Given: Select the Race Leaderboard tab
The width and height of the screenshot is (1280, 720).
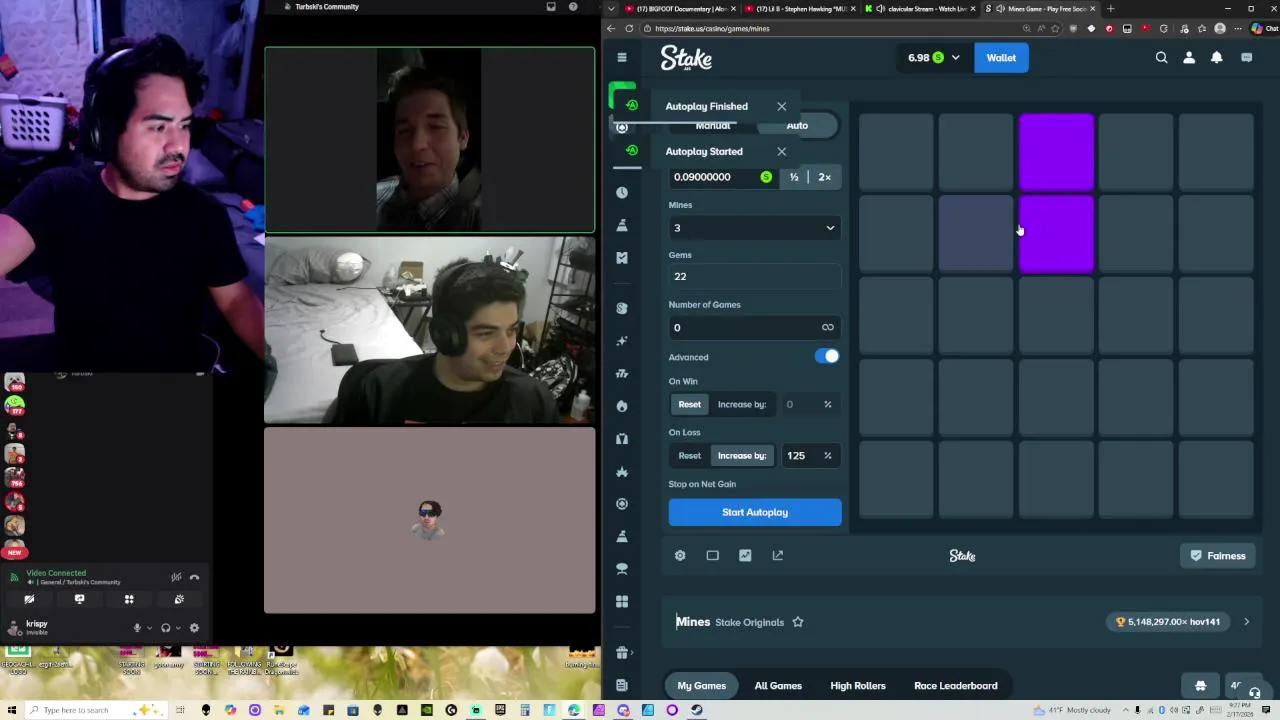Looking at the screenshot, I should [x=956, y=686].
